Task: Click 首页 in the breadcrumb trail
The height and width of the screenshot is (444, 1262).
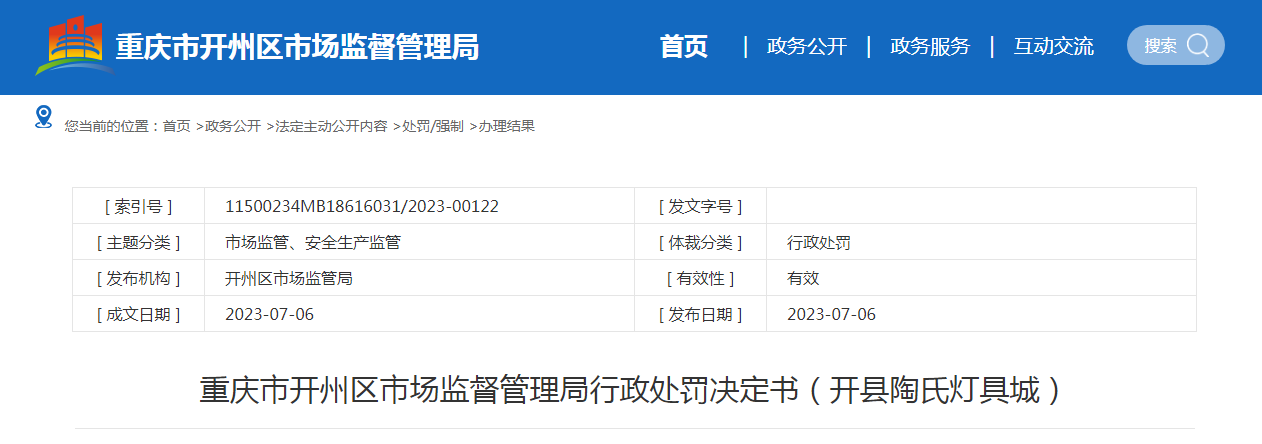Action: (x=176, y=126)
